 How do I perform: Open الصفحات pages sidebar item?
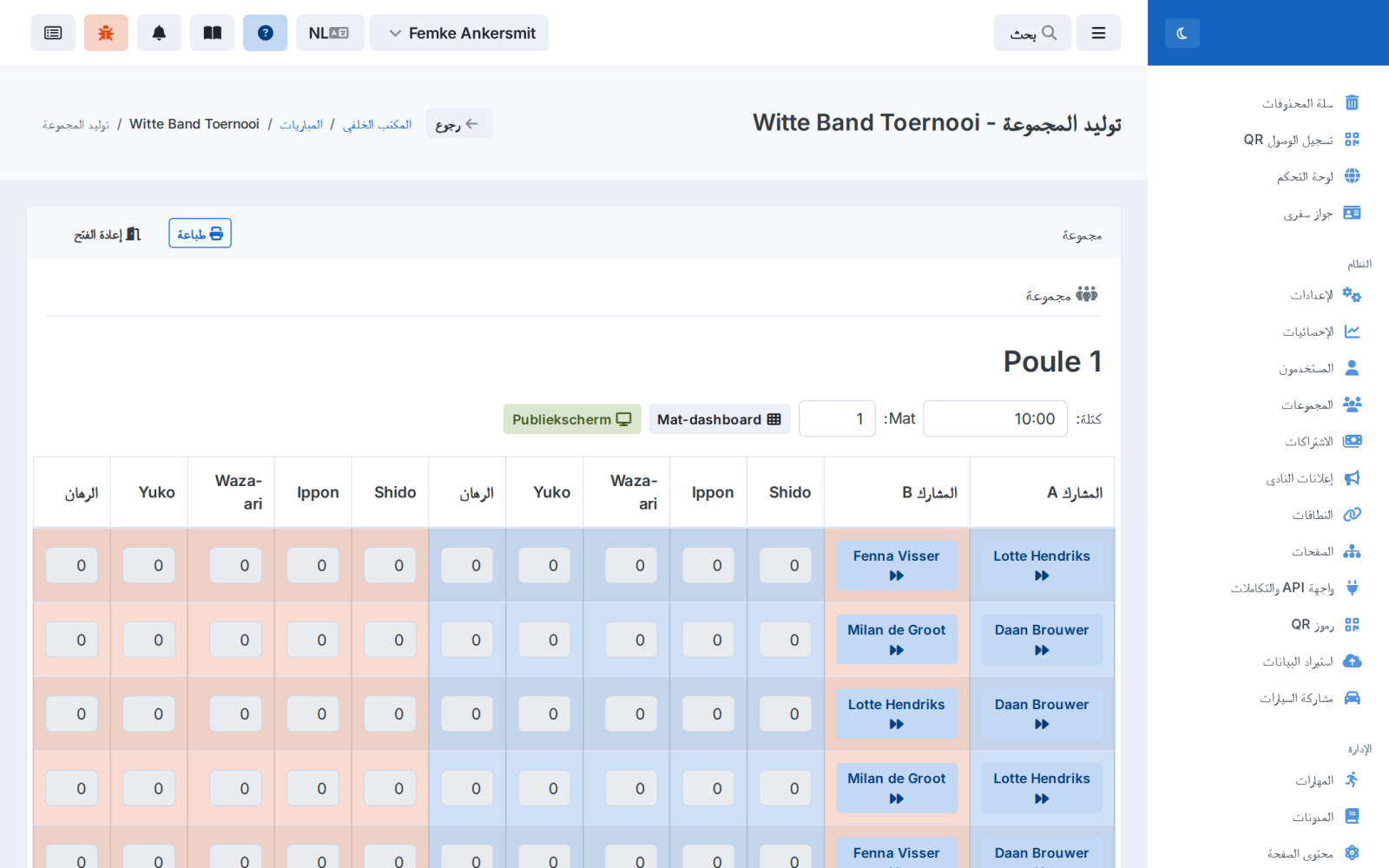1326,551
